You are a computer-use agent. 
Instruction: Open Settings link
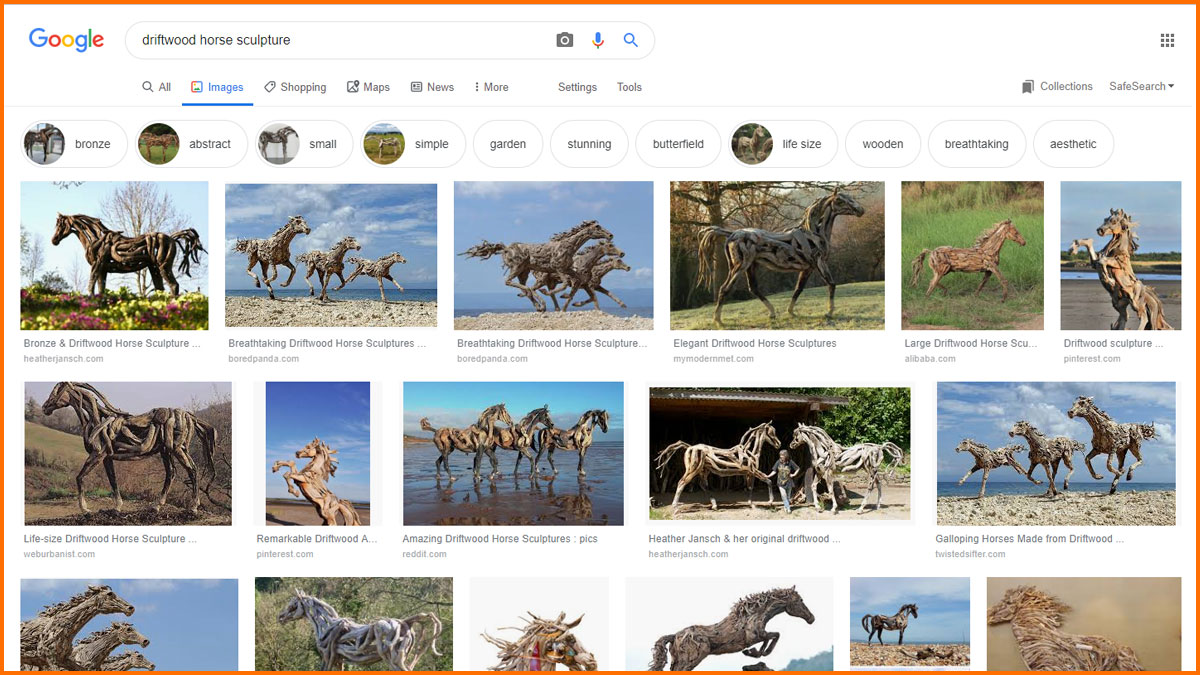point(577,87)
